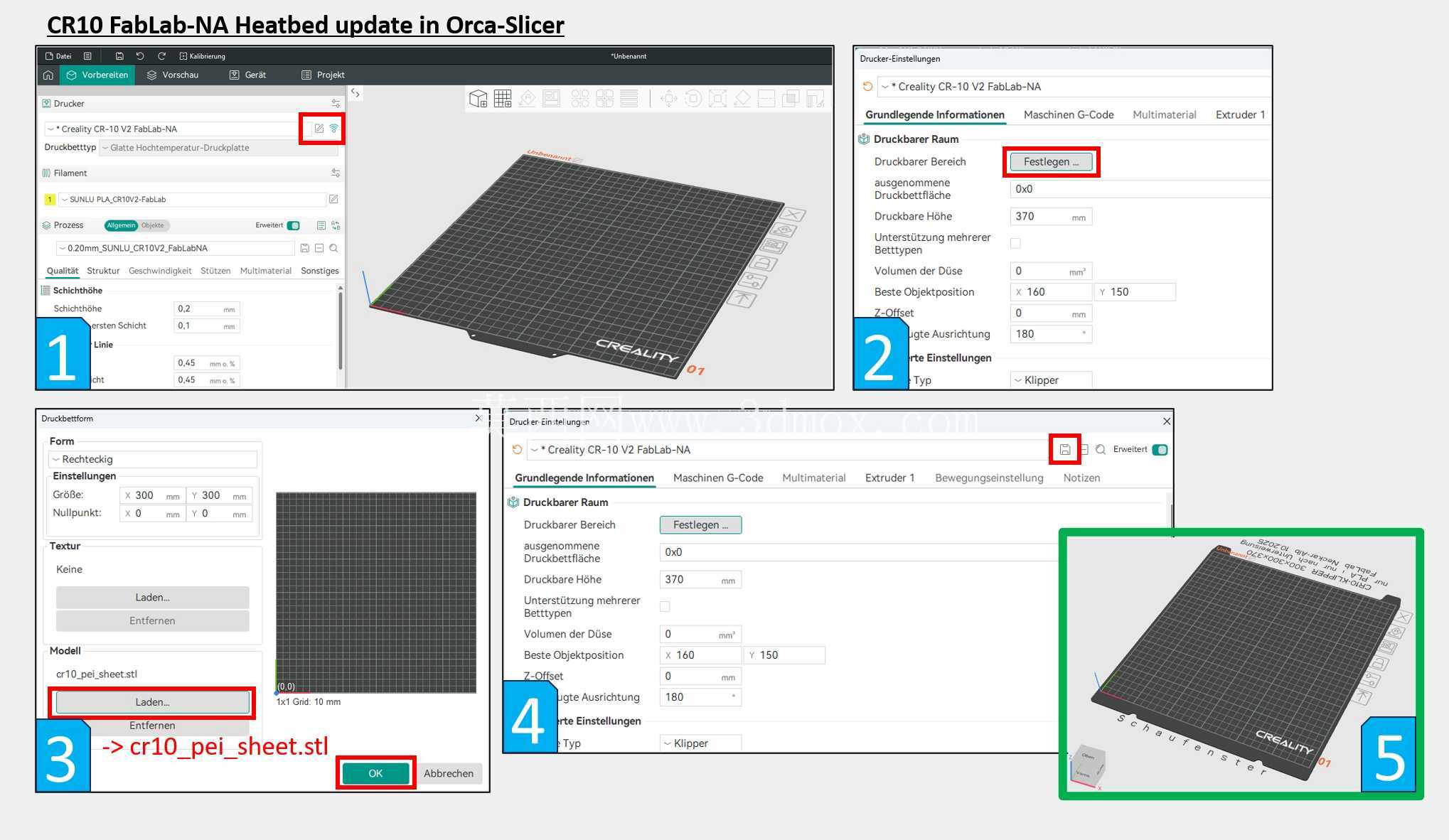Open the Rechteckig form dropdown
Viewport: 1449px width, 840px height.
[153, 459]
